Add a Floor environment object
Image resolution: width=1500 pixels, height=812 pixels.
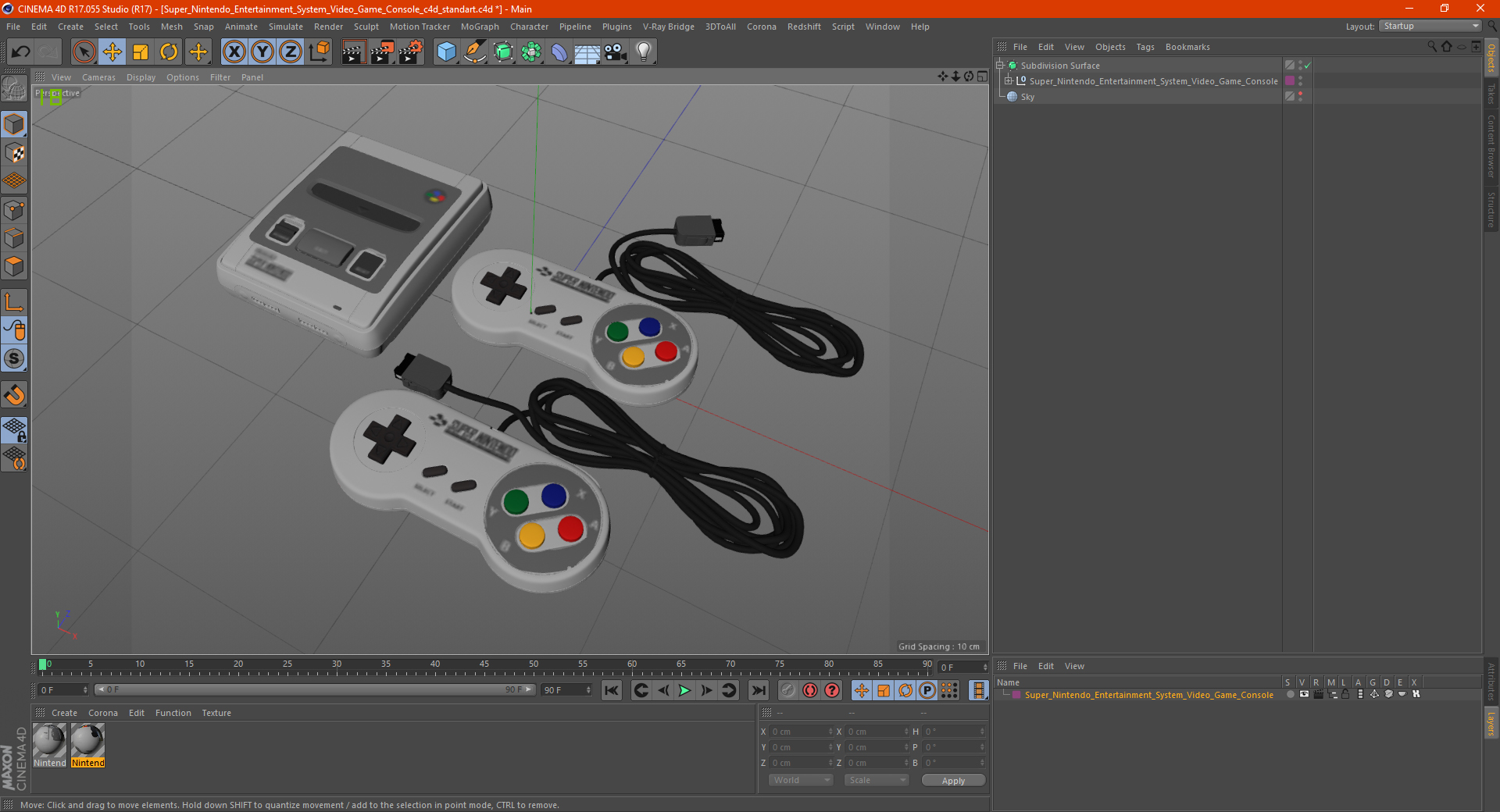[587, 52]
